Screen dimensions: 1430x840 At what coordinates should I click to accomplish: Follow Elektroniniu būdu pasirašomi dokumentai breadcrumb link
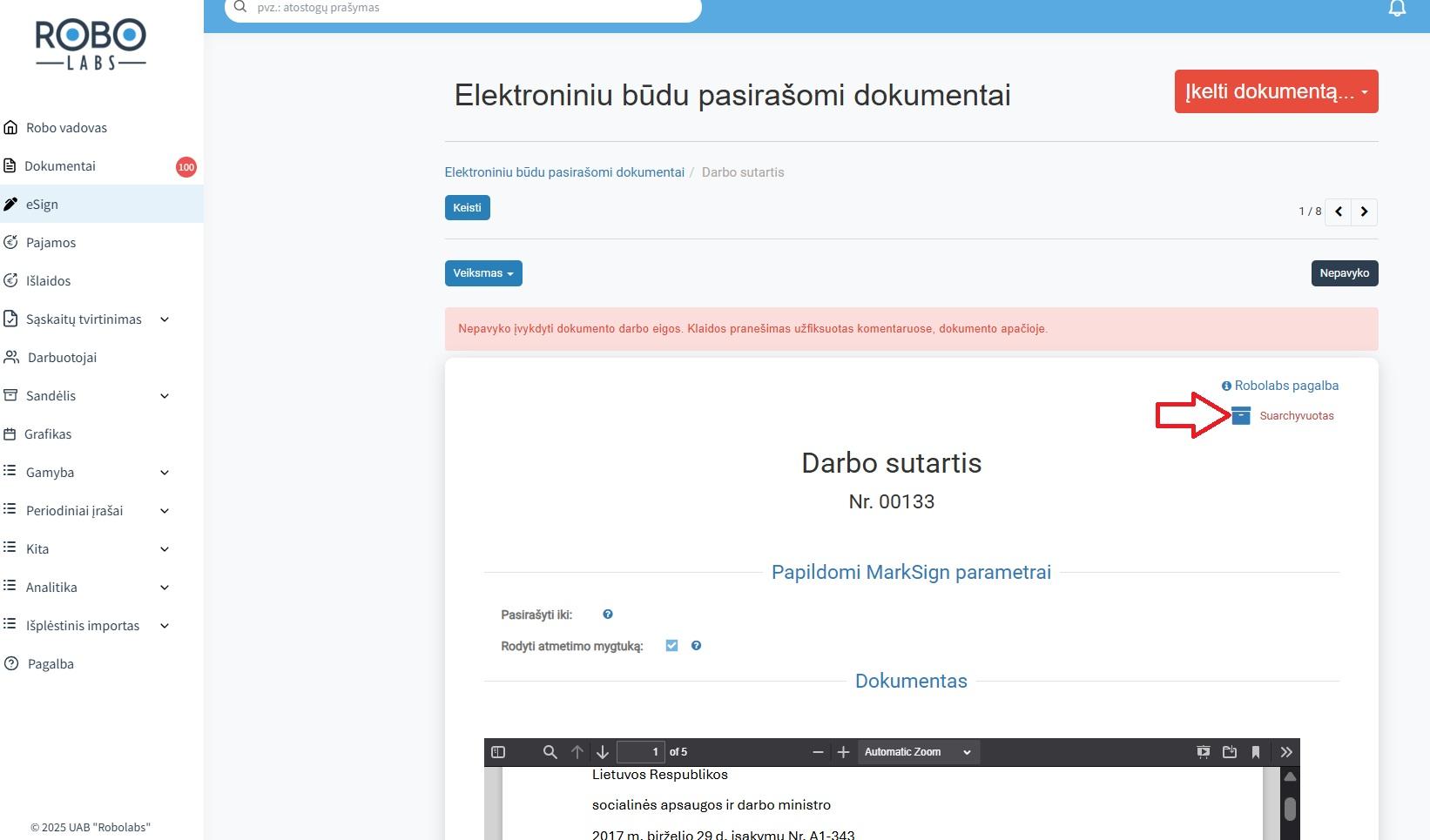564,172
